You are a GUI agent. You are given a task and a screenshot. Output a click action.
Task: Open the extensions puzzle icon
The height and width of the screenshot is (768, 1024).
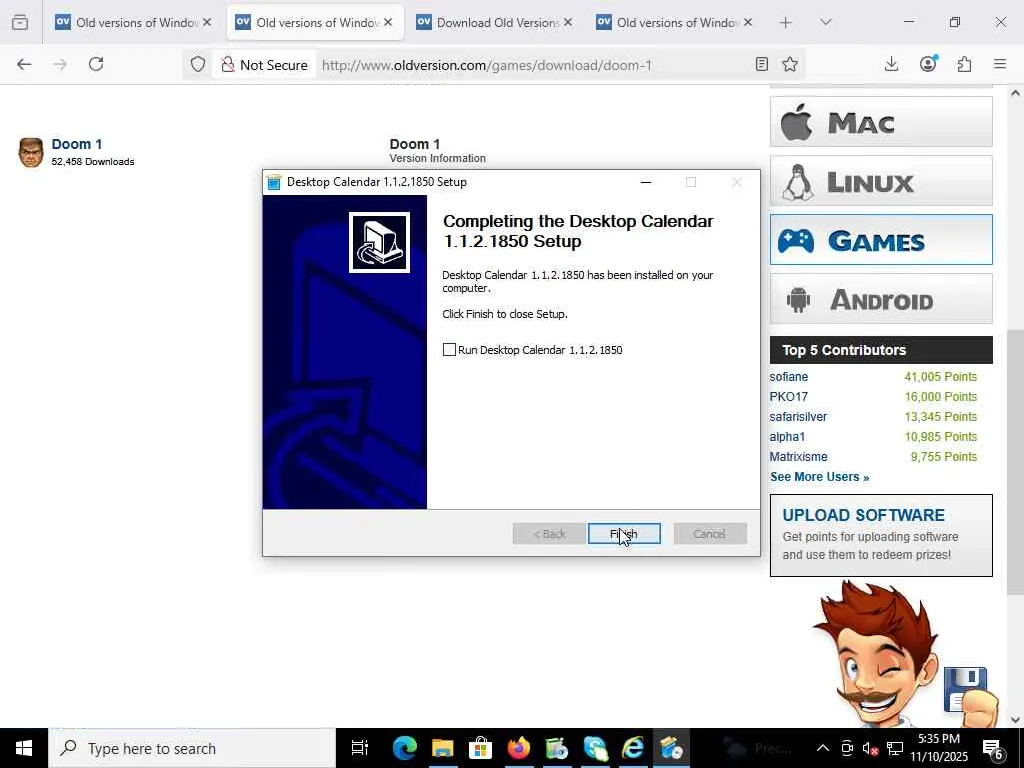click(x=965, y=64)
